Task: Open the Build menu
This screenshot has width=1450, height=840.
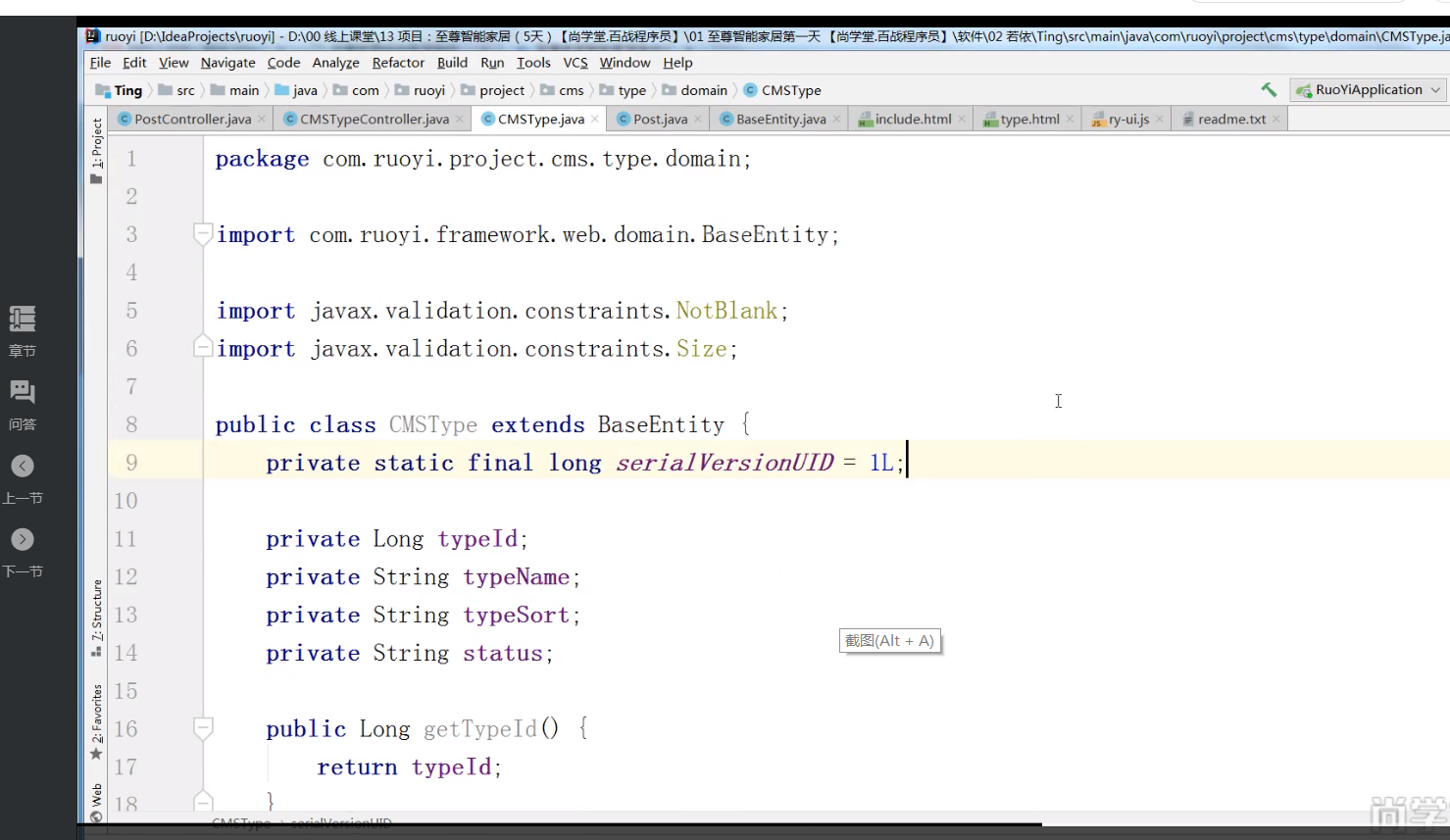Action: click(x=452, y=63)
